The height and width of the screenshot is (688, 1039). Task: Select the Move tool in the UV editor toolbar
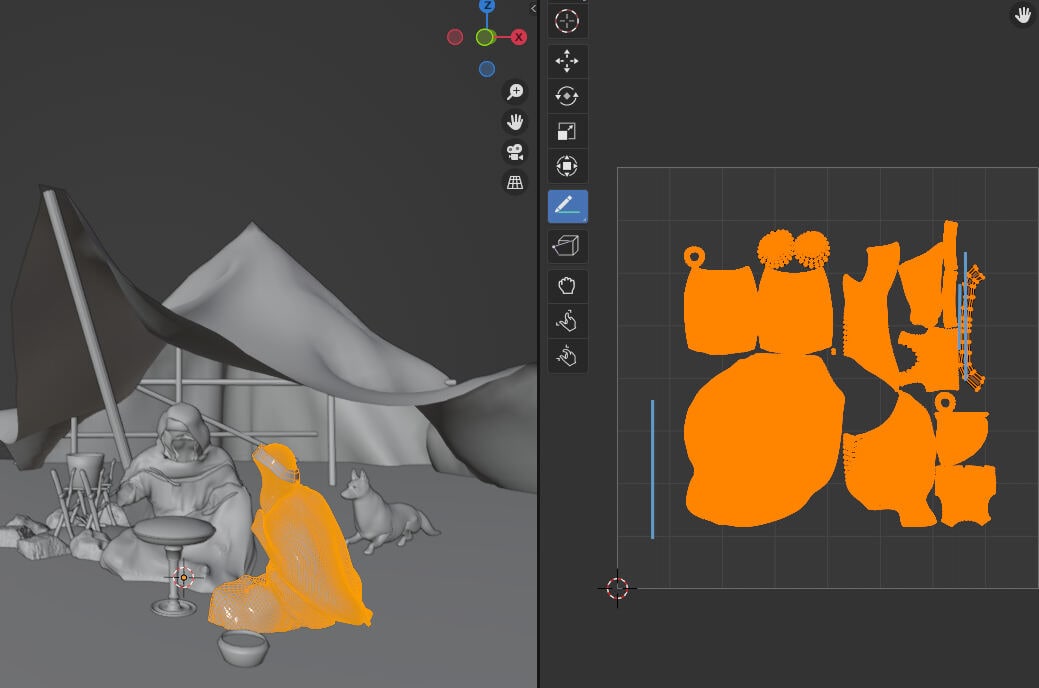[567, 61]
